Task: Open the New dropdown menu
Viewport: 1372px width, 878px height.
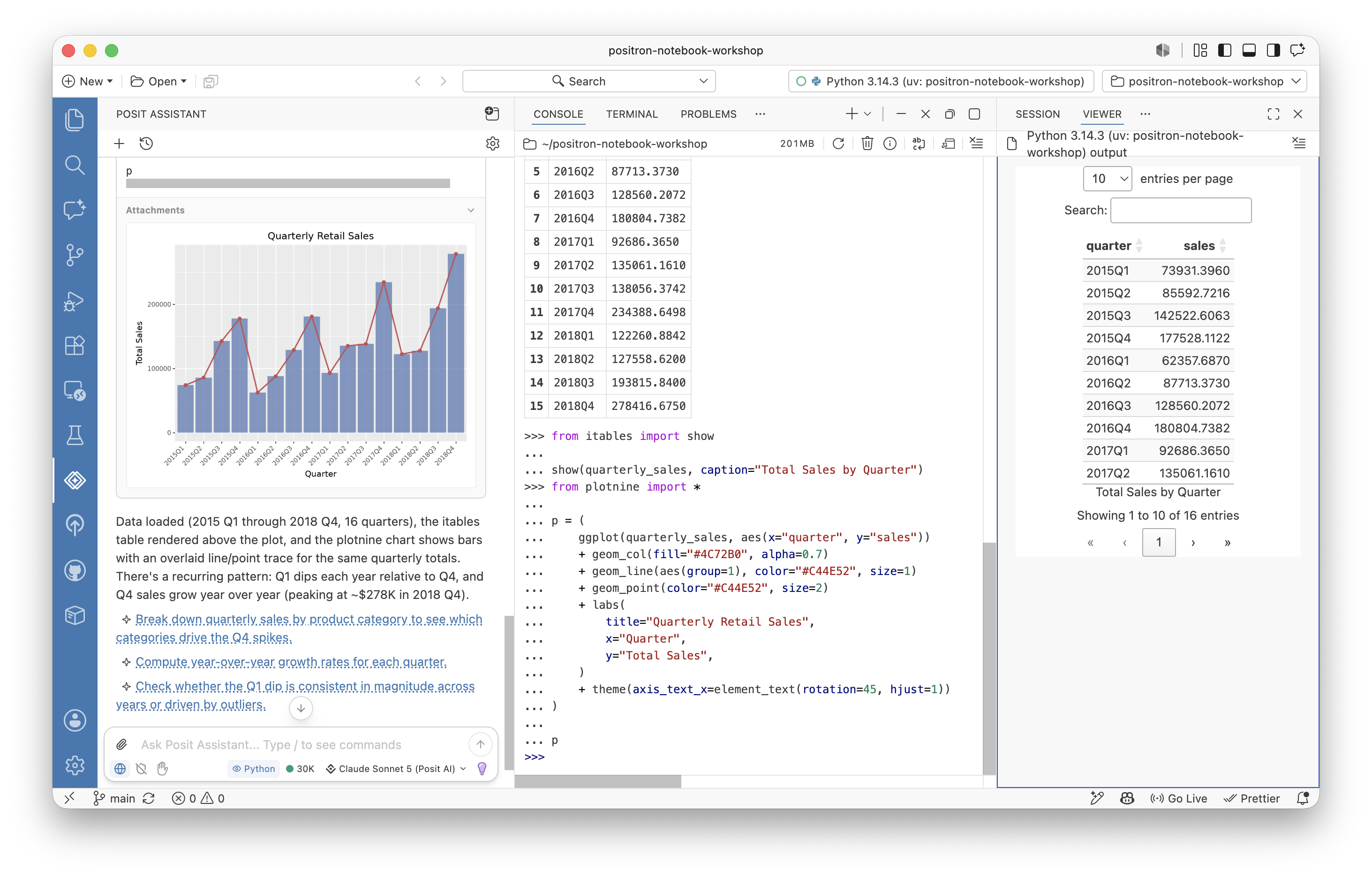Action: point(88,81)
